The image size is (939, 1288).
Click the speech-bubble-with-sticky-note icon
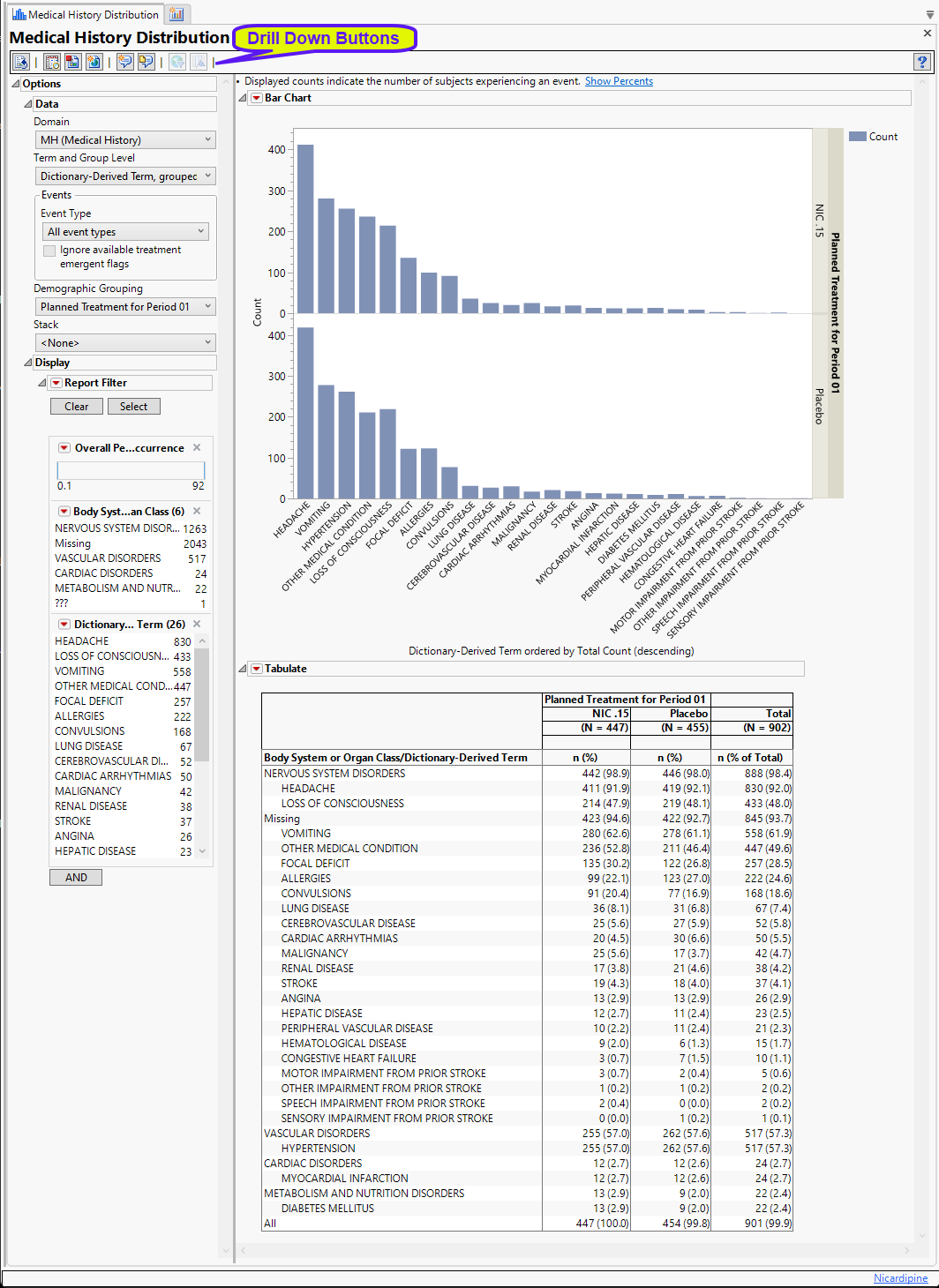tap(146, 62)
